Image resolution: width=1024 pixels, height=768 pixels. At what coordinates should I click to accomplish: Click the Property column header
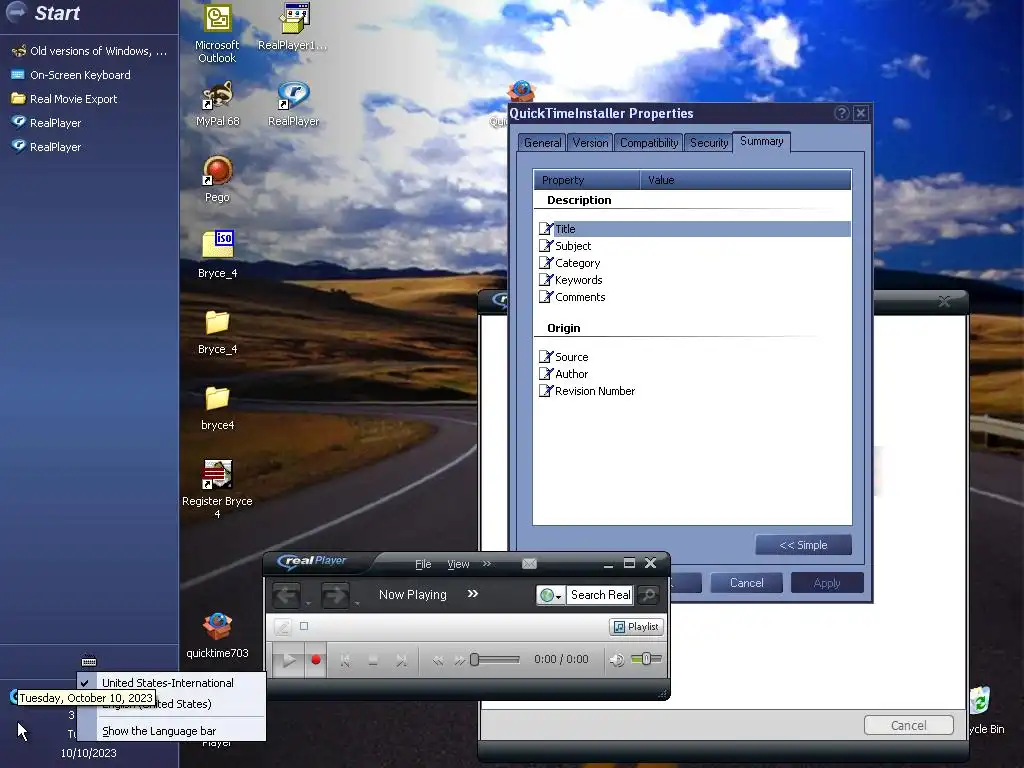pyautogui.click(x=586, y=180)
